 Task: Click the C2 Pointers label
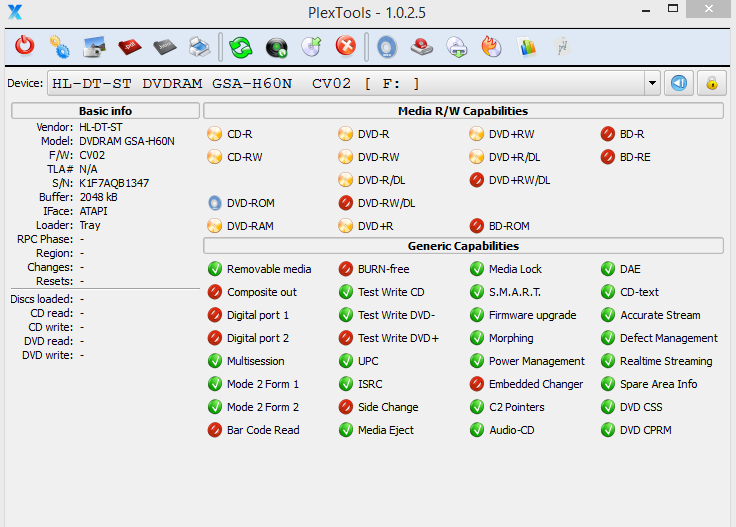coord(516,407)
